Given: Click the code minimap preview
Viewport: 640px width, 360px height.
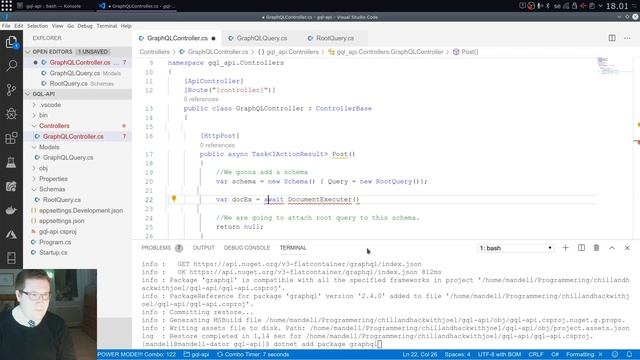Looking at the screenshot, I should (x=608, y=66).
